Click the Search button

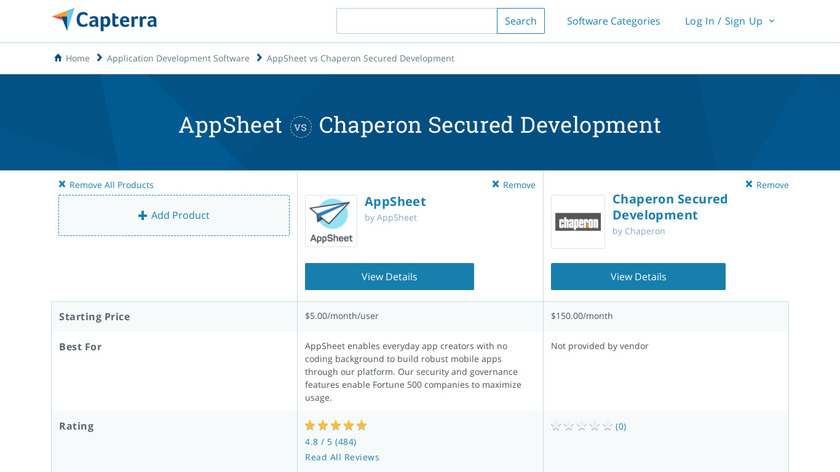[x=521, y=21]
